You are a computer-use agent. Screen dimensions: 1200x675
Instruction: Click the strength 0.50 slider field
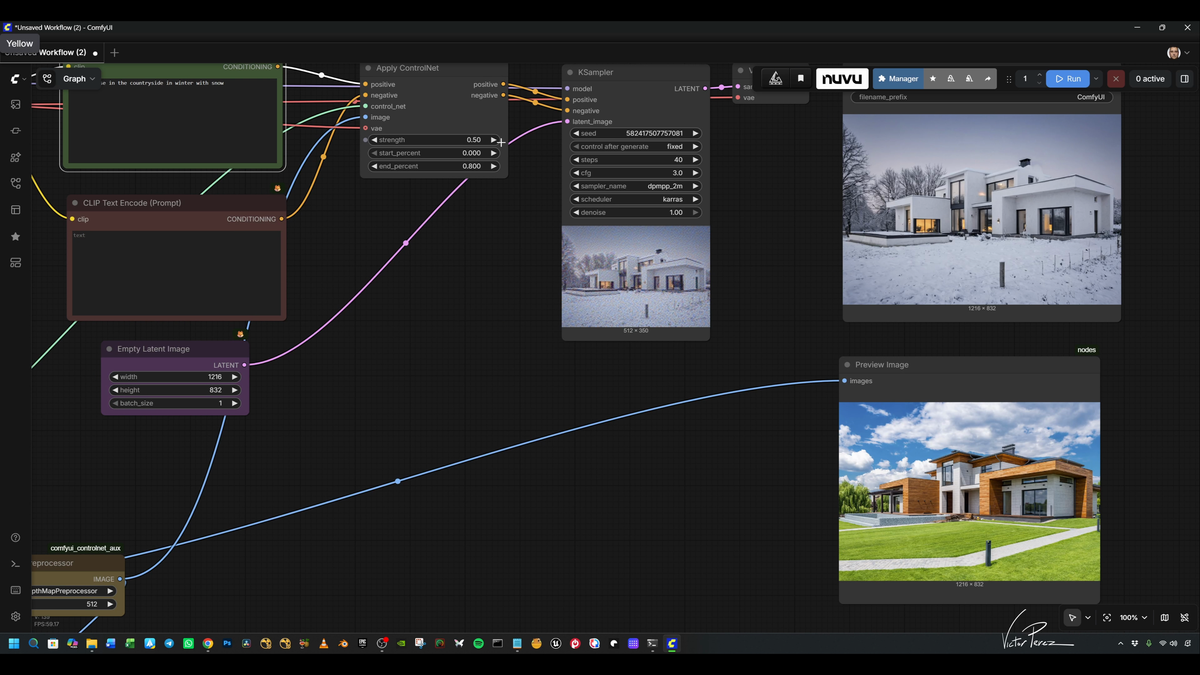point(434,140)
